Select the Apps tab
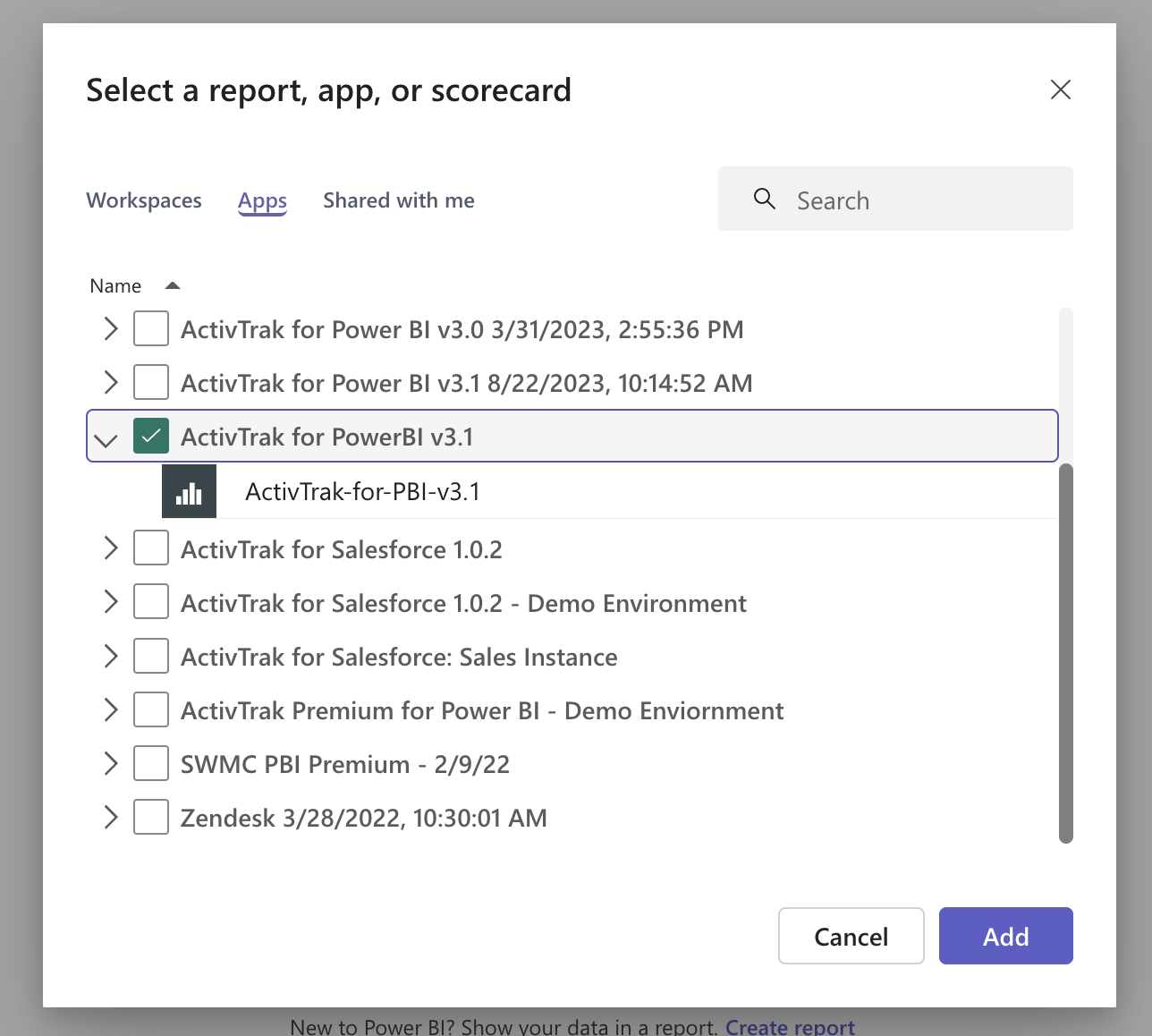 pos(262,201)
